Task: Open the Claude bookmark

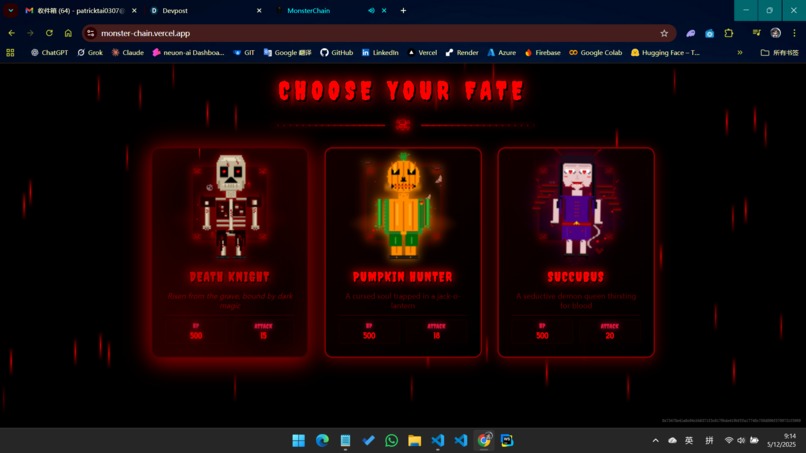Action: click(127, 52)
